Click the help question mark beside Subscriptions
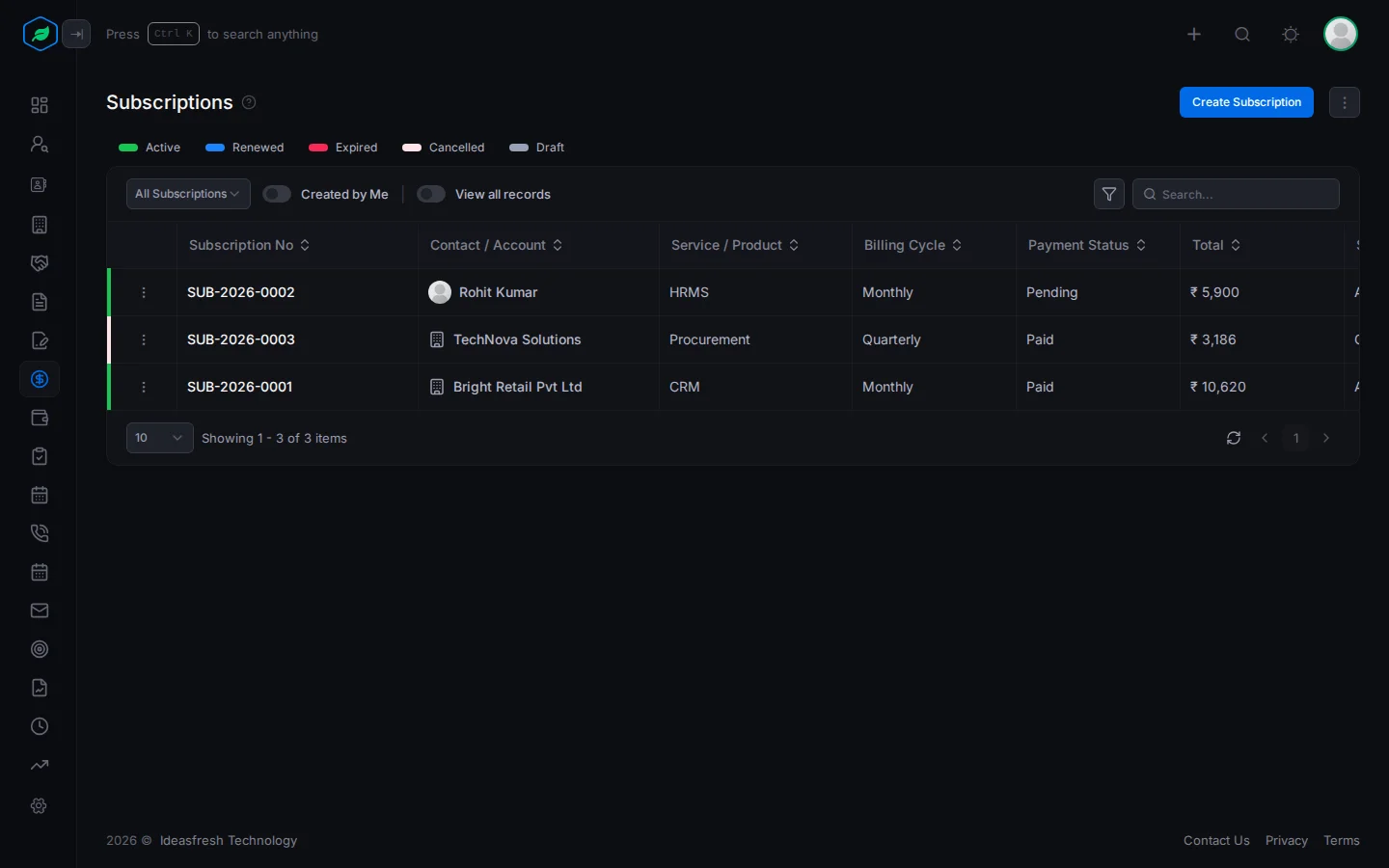The image size is (1389, 868). (249, 102)
